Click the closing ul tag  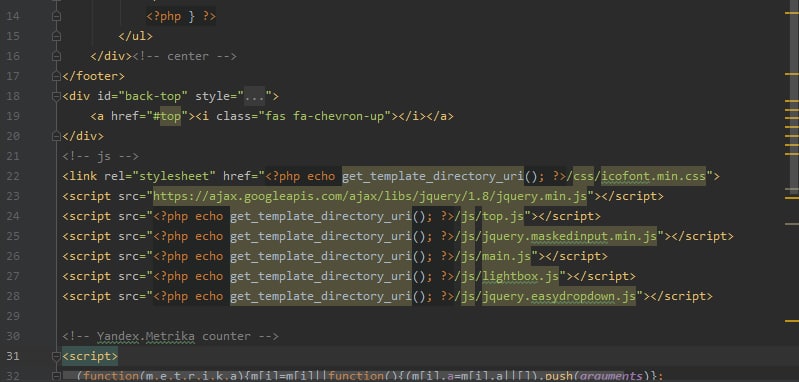(x=136, y=36)
